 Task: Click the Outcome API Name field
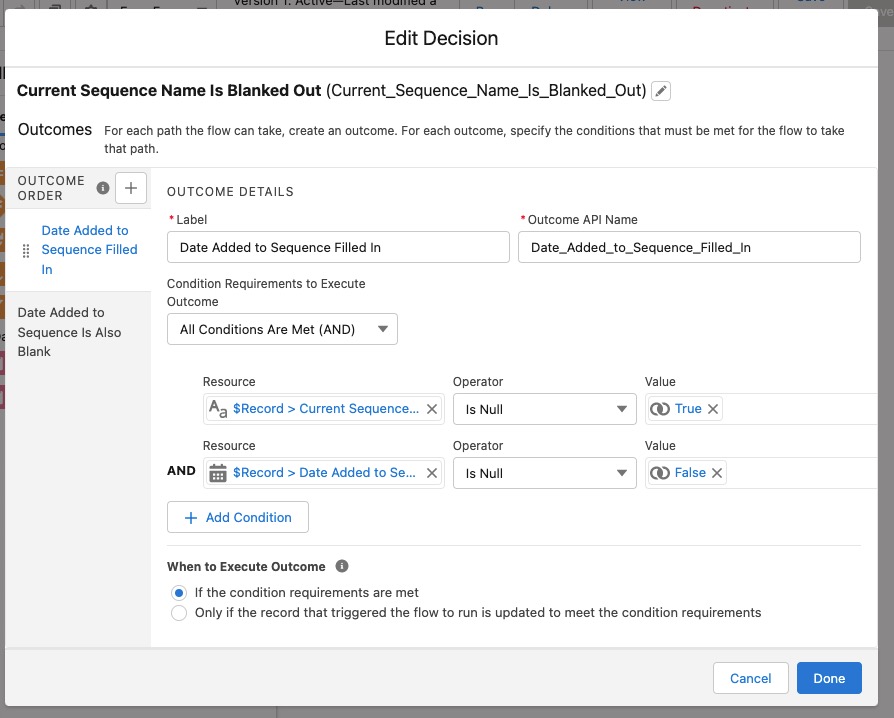689,247
